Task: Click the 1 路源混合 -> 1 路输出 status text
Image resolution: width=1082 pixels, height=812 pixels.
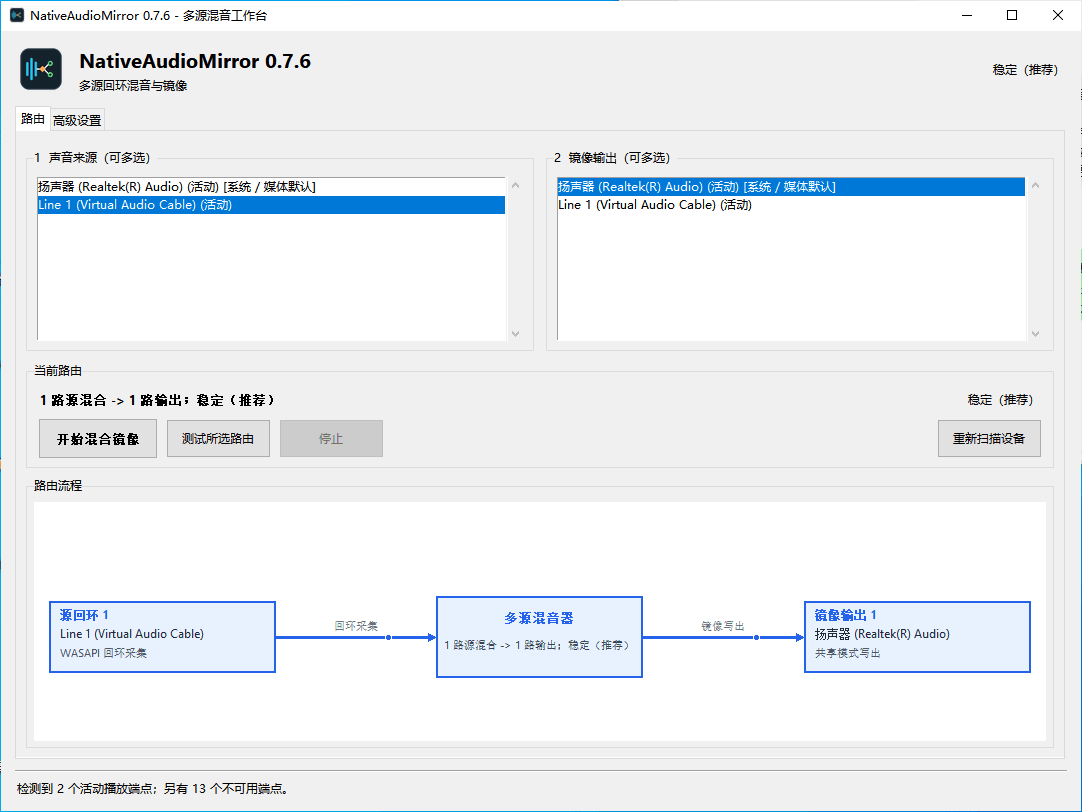Action: click(157, 400)
